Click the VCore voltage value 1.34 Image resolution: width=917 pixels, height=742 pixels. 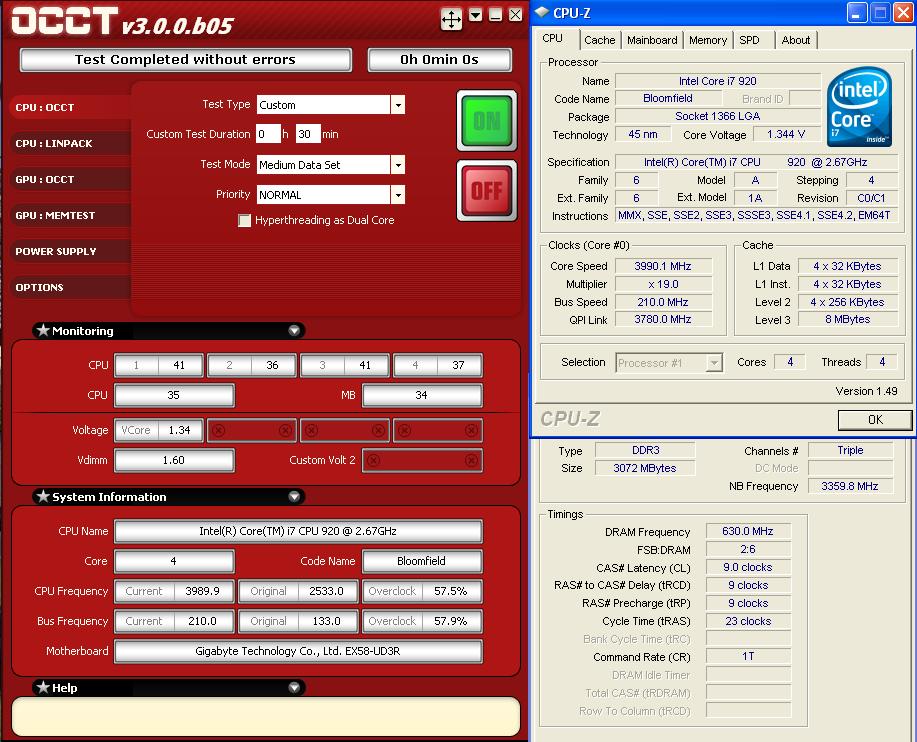180,430
